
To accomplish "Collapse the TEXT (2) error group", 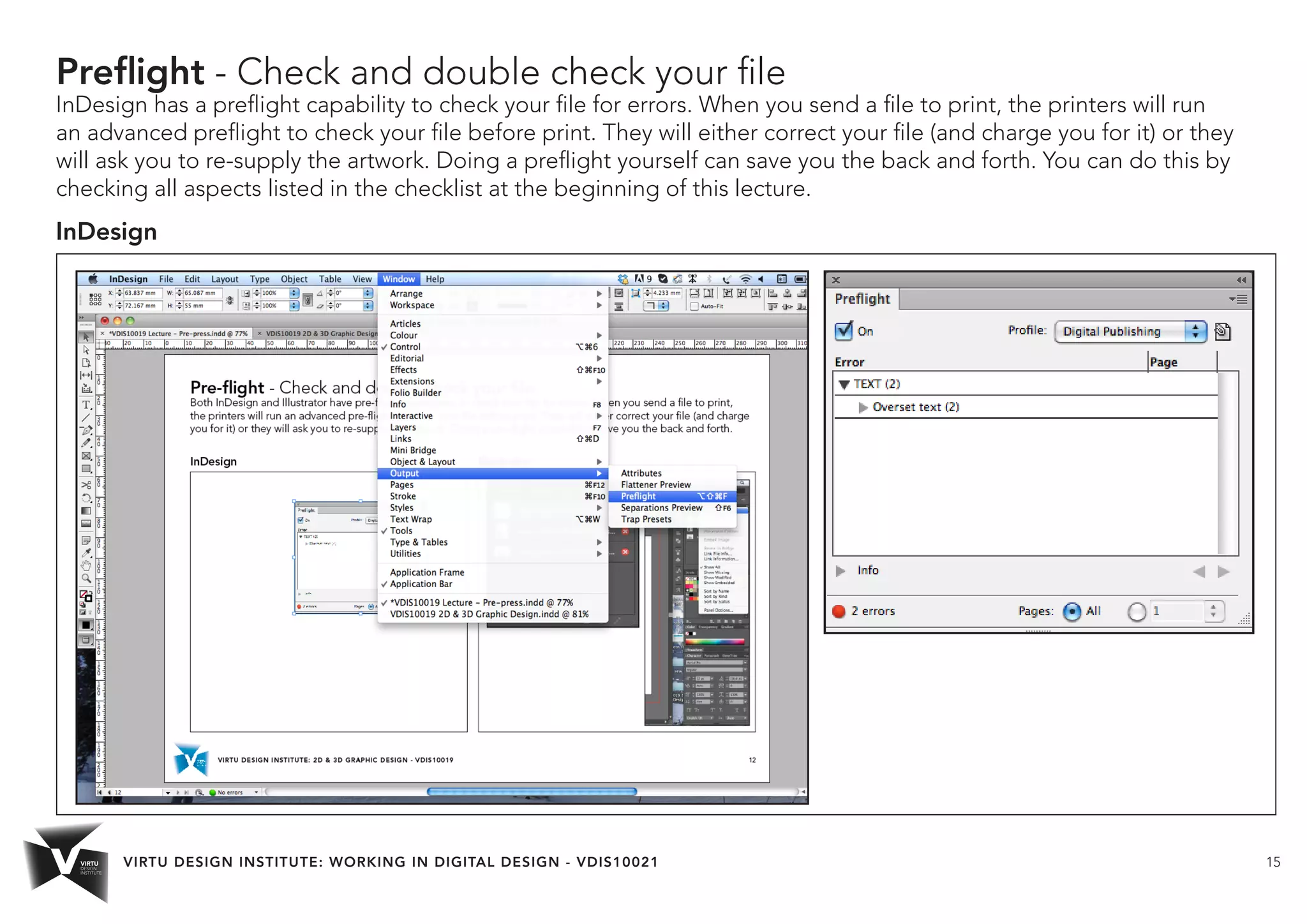I will point(844,384).
